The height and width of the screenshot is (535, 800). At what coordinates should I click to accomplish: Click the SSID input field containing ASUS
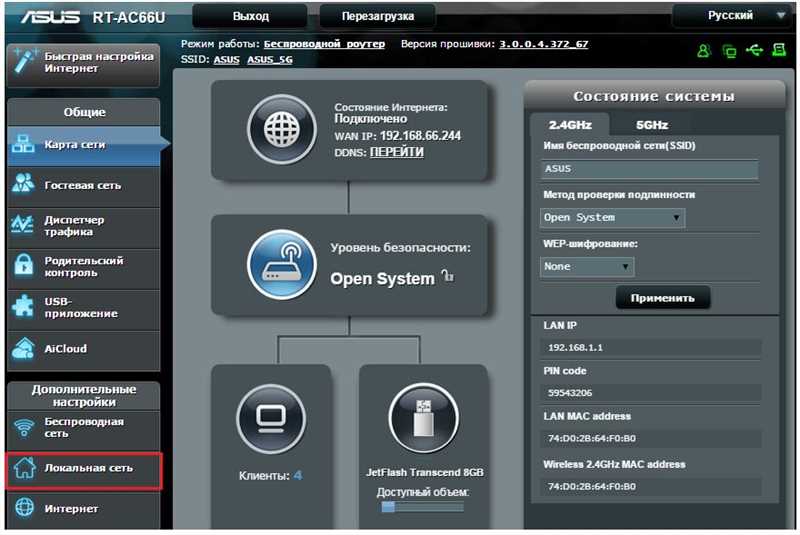pos(649,169)
